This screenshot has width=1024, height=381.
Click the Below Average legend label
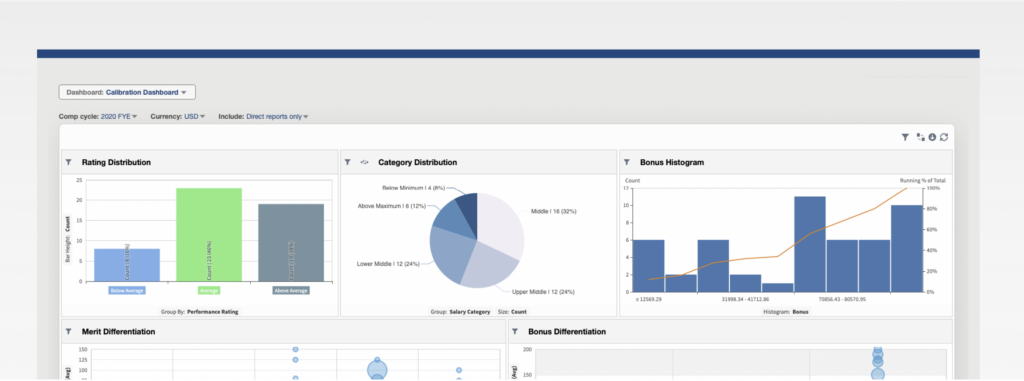pos(127,290)
